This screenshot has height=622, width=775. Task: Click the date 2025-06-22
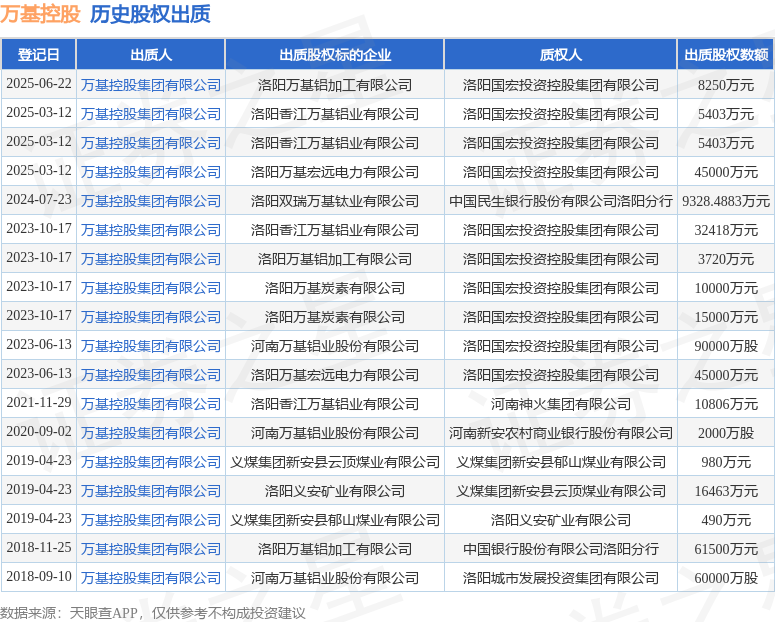[39, 84]
